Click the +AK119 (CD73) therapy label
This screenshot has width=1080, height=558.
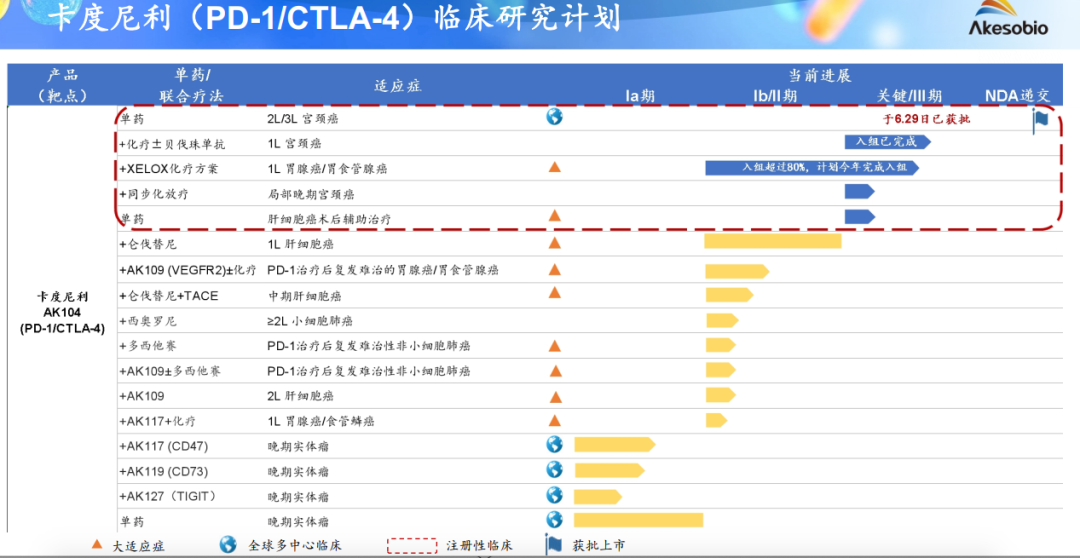coord(163,471)
